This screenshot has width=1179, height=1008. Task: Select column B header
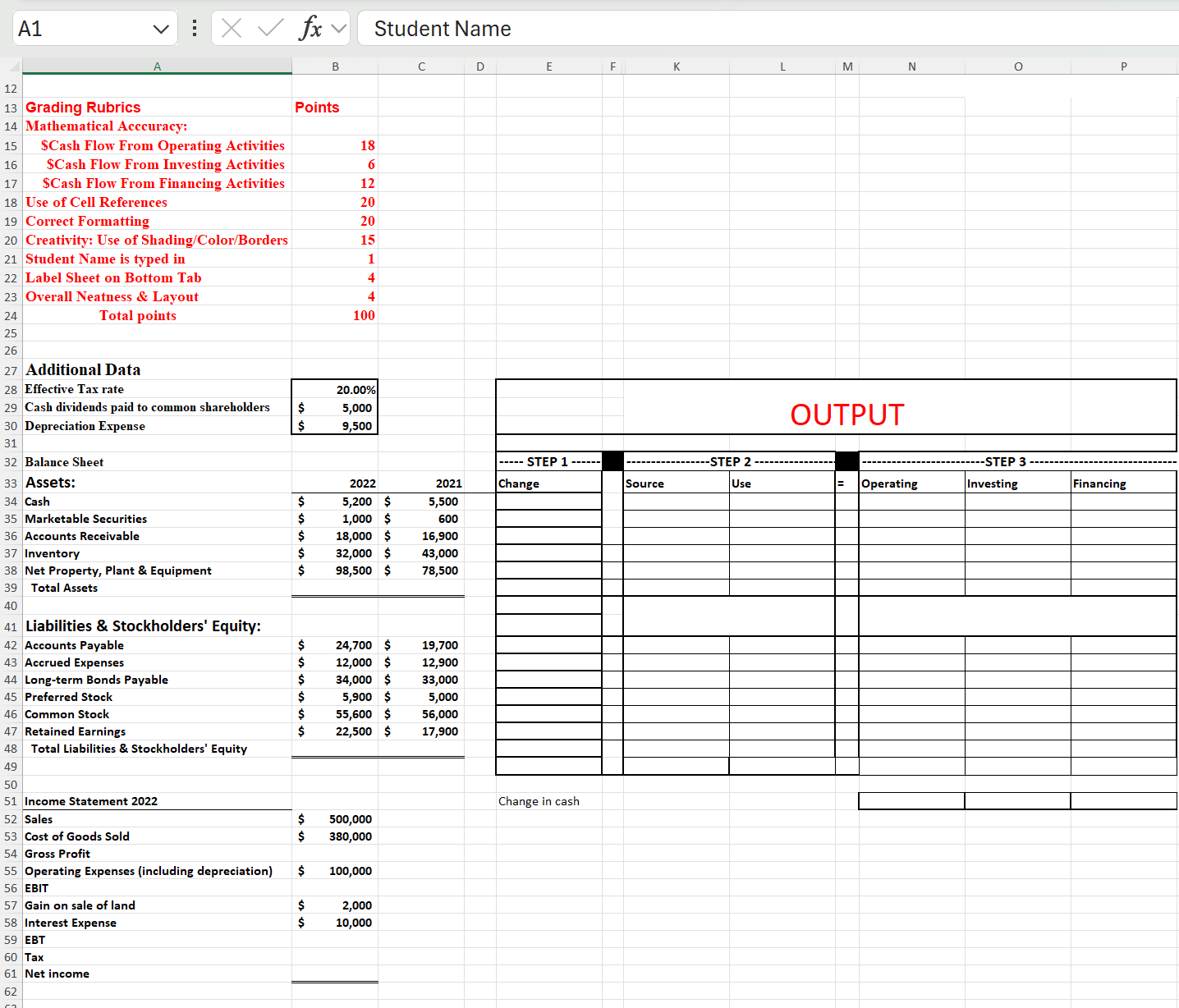pyautogui.click(x=335, y=66)
